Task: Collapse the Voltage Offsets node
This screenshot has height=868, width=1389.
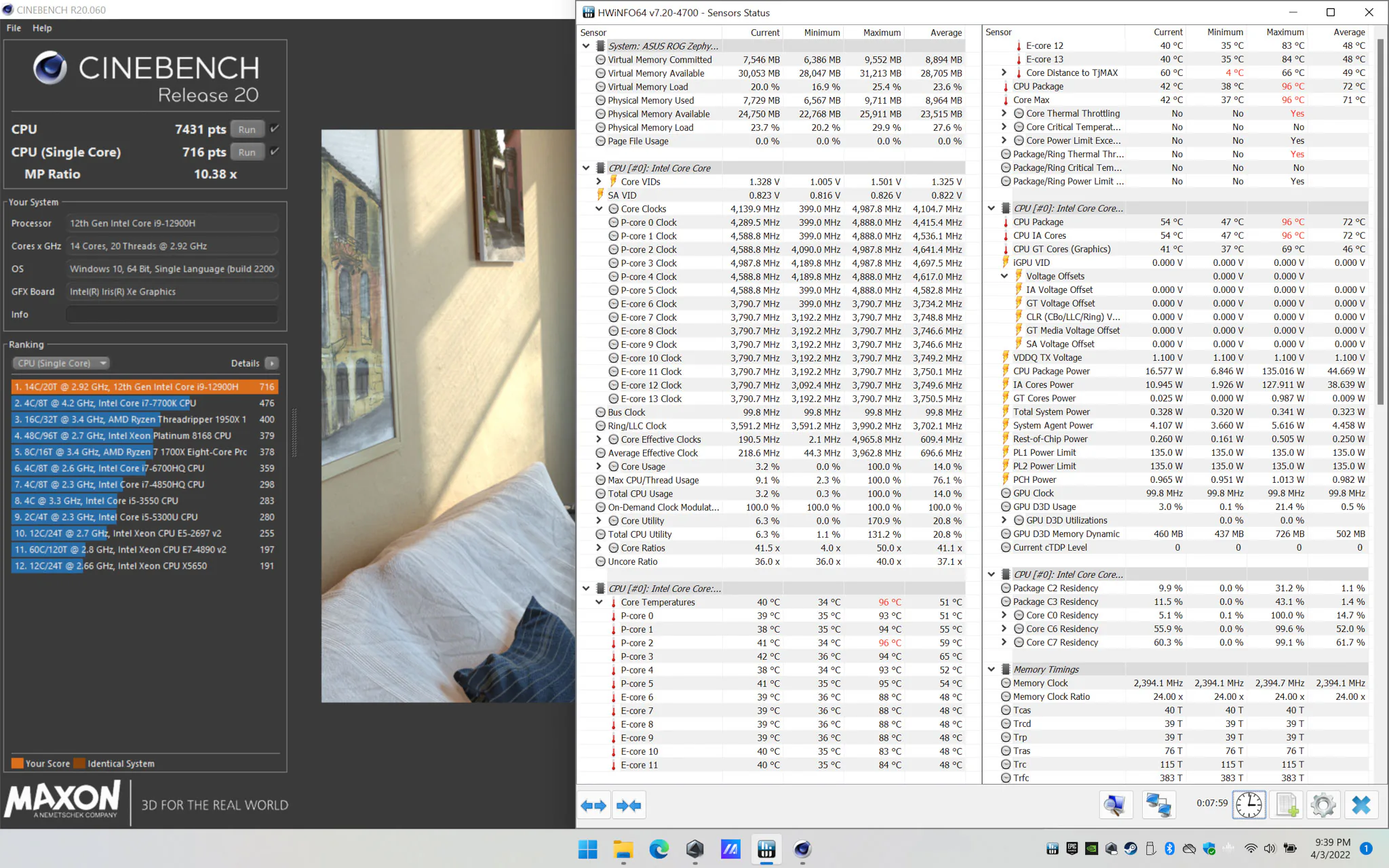Action: coord(1004,276)
